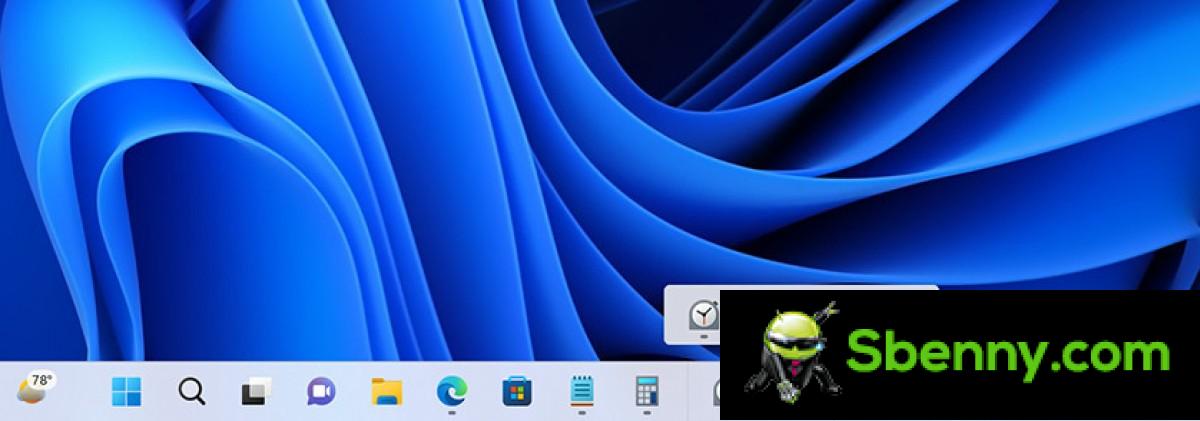Open Task View on the taskbar
This screenshot has height=421, width=1200.
[256, 392]
